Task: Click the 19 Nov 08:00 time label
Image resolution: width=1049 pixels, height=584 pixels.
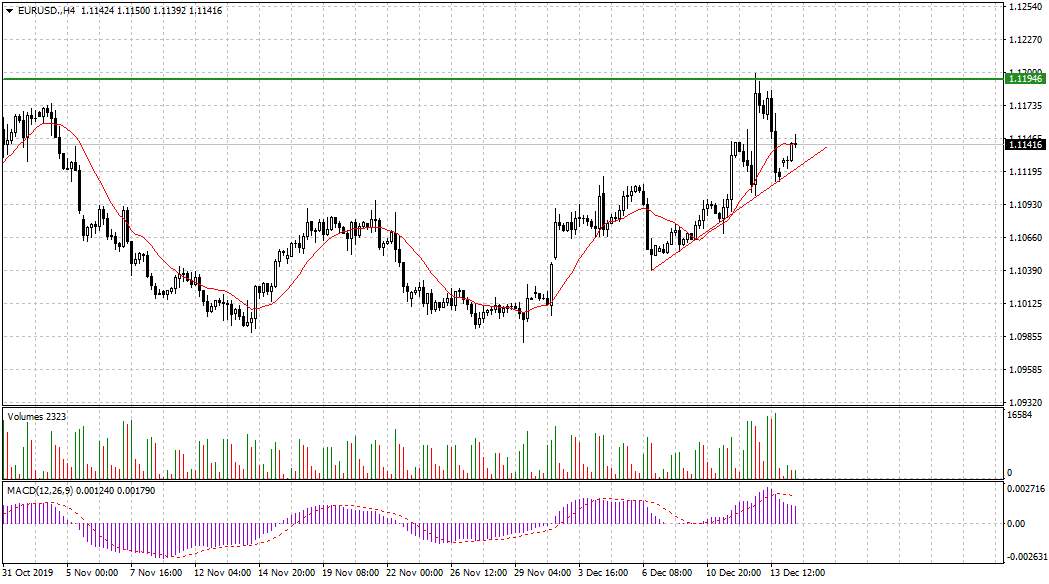Action: point(352,574)
